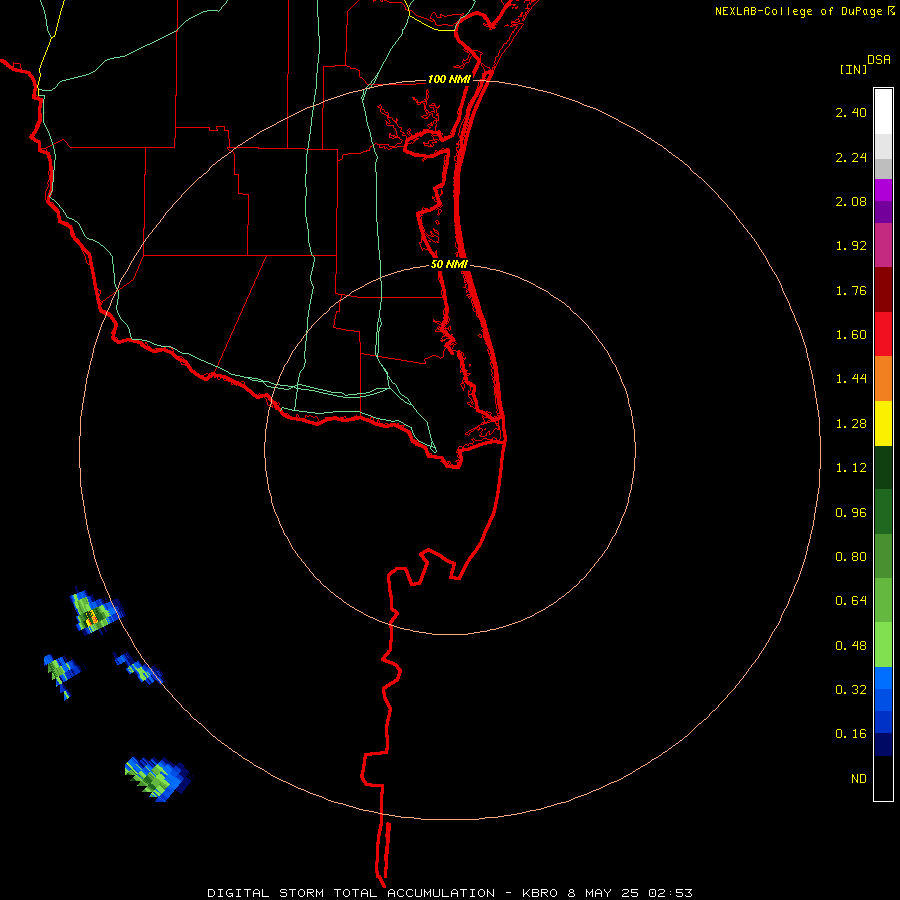Image resolution: width=900 pixels, height=900 pixels.
Task: Click the 100 NMI range ring label
Action: (449, 79)
